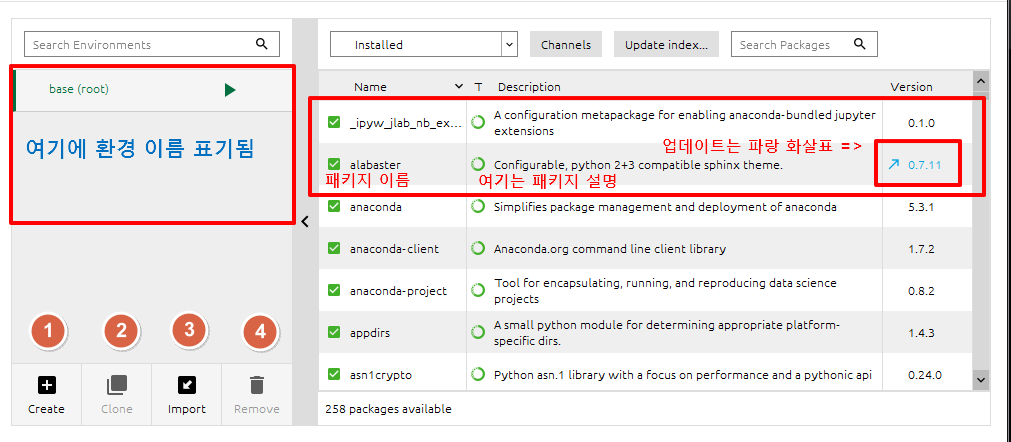Click type circle icon for alabaster package
The width and height of the screenshot is (1011, 442).
(478, 164)
